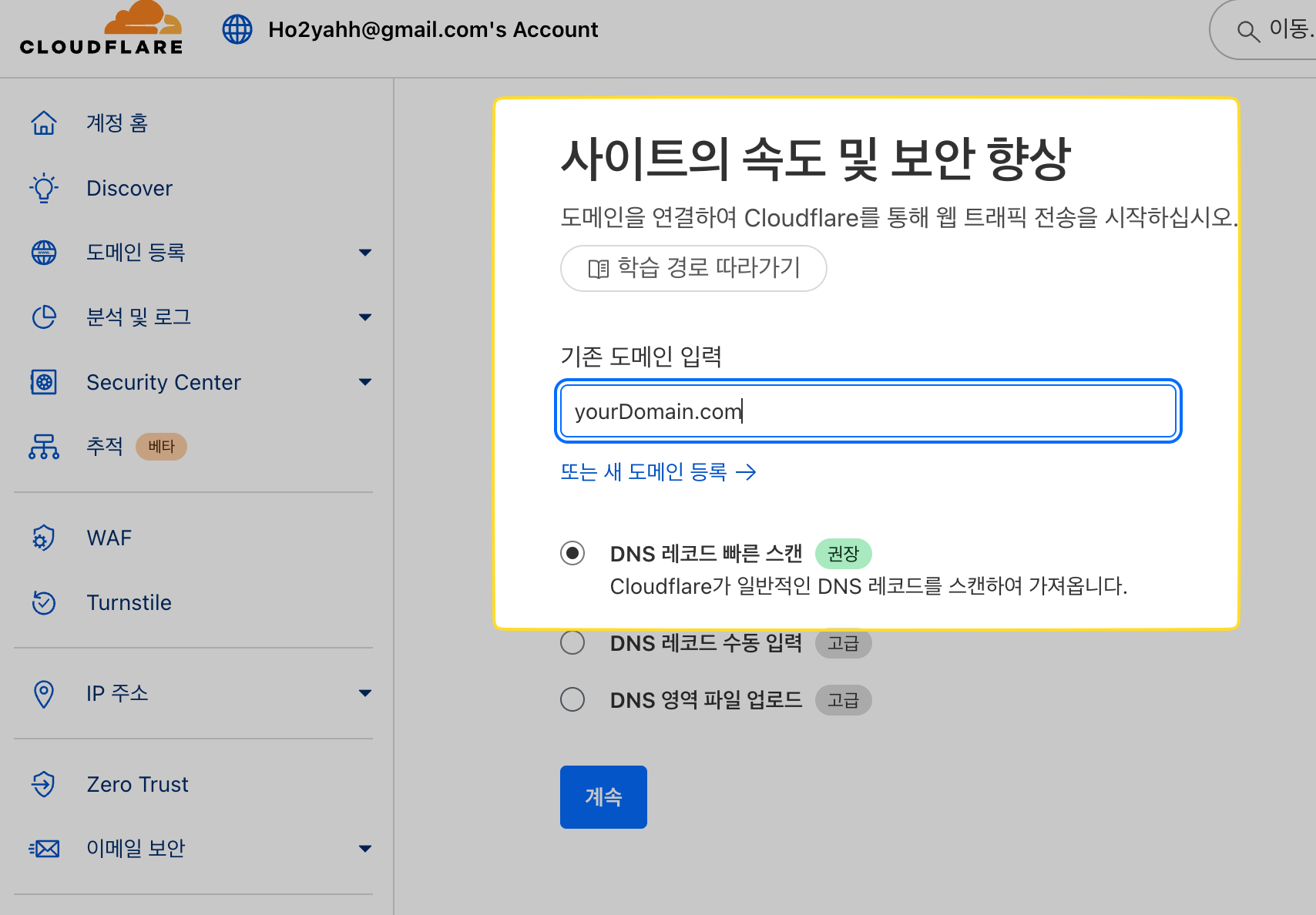Click the DNS 영역 파일 업로드 label
This screenshot has height=915, width=1316.
(x=706, y=699)
